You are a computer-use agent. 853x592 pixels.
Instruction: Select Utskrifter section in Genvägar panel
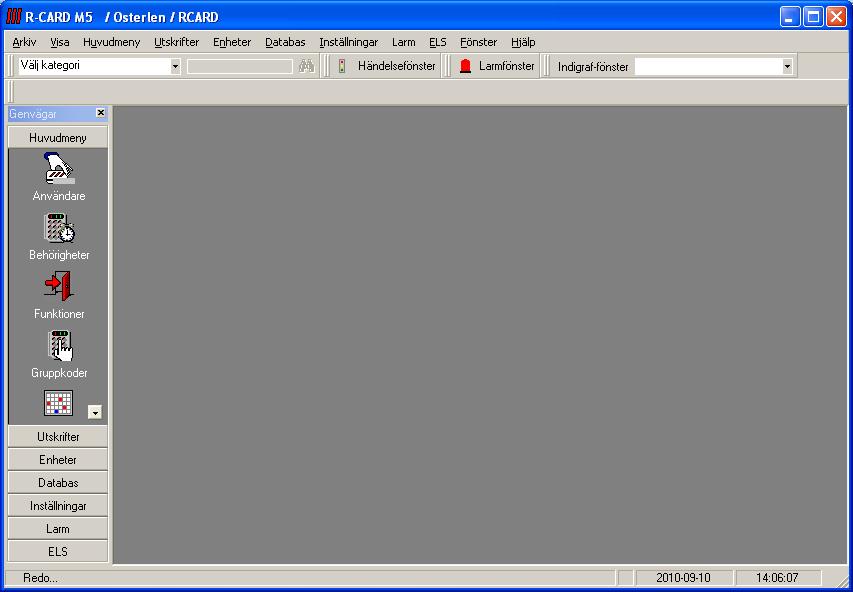[58, 437]
